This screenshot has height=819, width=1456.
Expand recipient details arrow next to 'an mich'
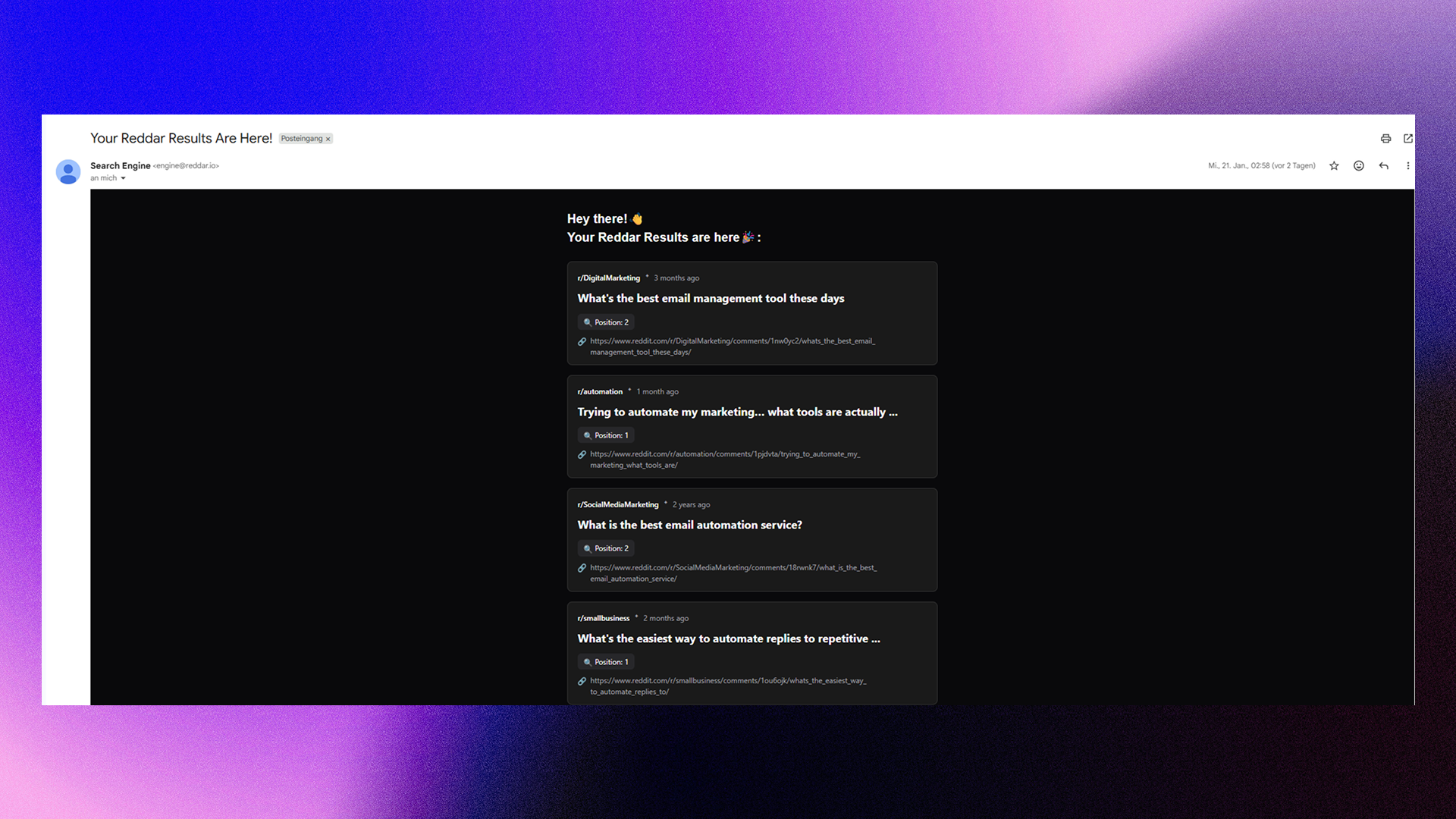tap(123, 179)
